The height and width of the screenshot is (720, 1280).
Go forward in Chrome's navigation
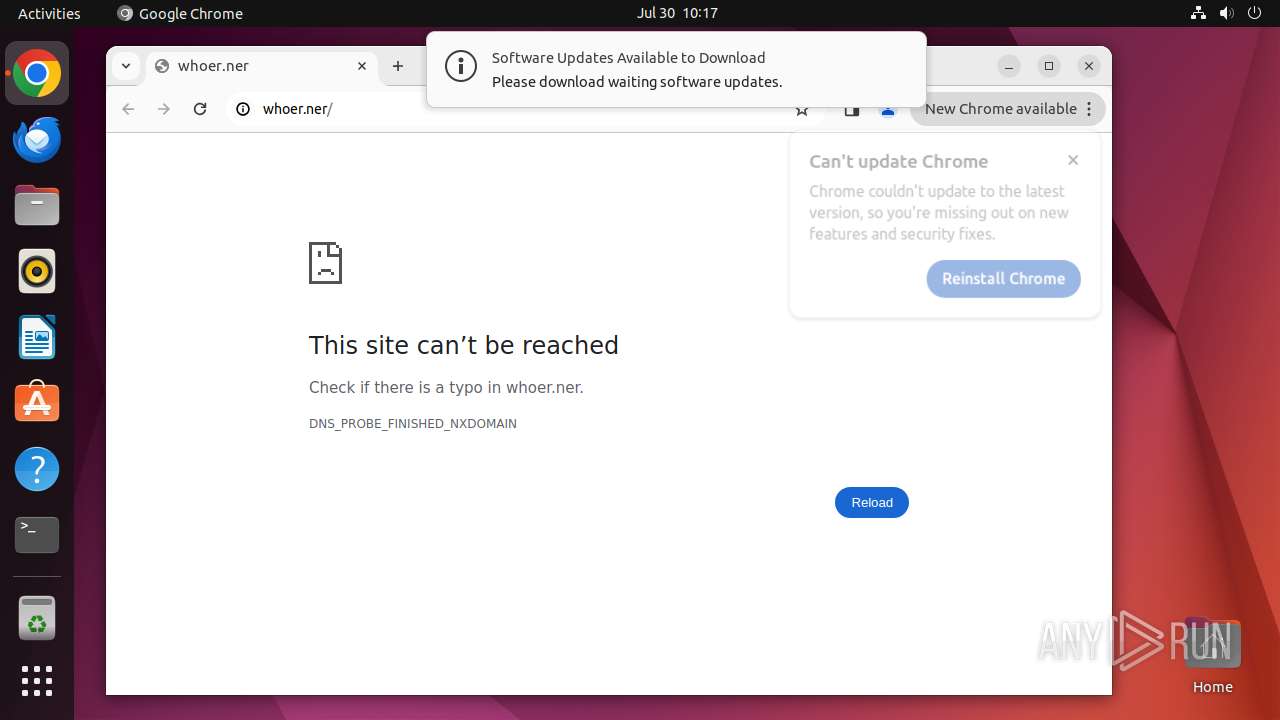[x=164, y=109]
